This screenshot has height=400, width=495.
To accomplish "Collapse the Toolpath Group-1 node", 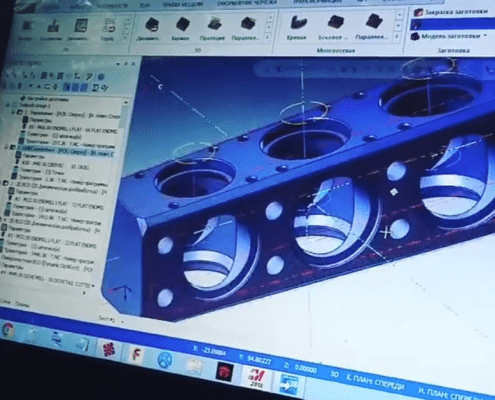I will point(9,105).
